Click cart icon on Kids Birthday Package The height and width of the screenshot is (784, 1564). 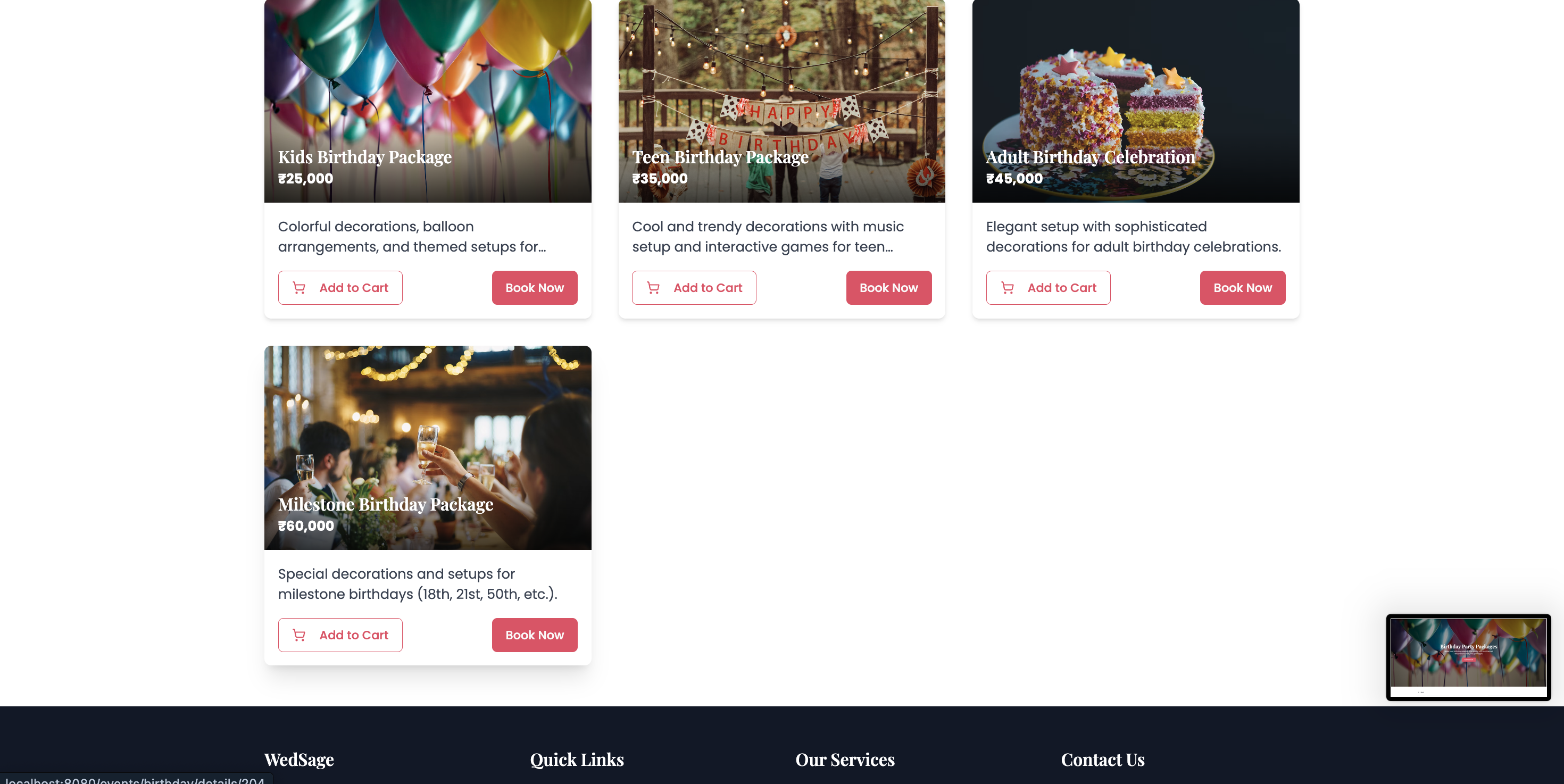click(x=299, y=288)
